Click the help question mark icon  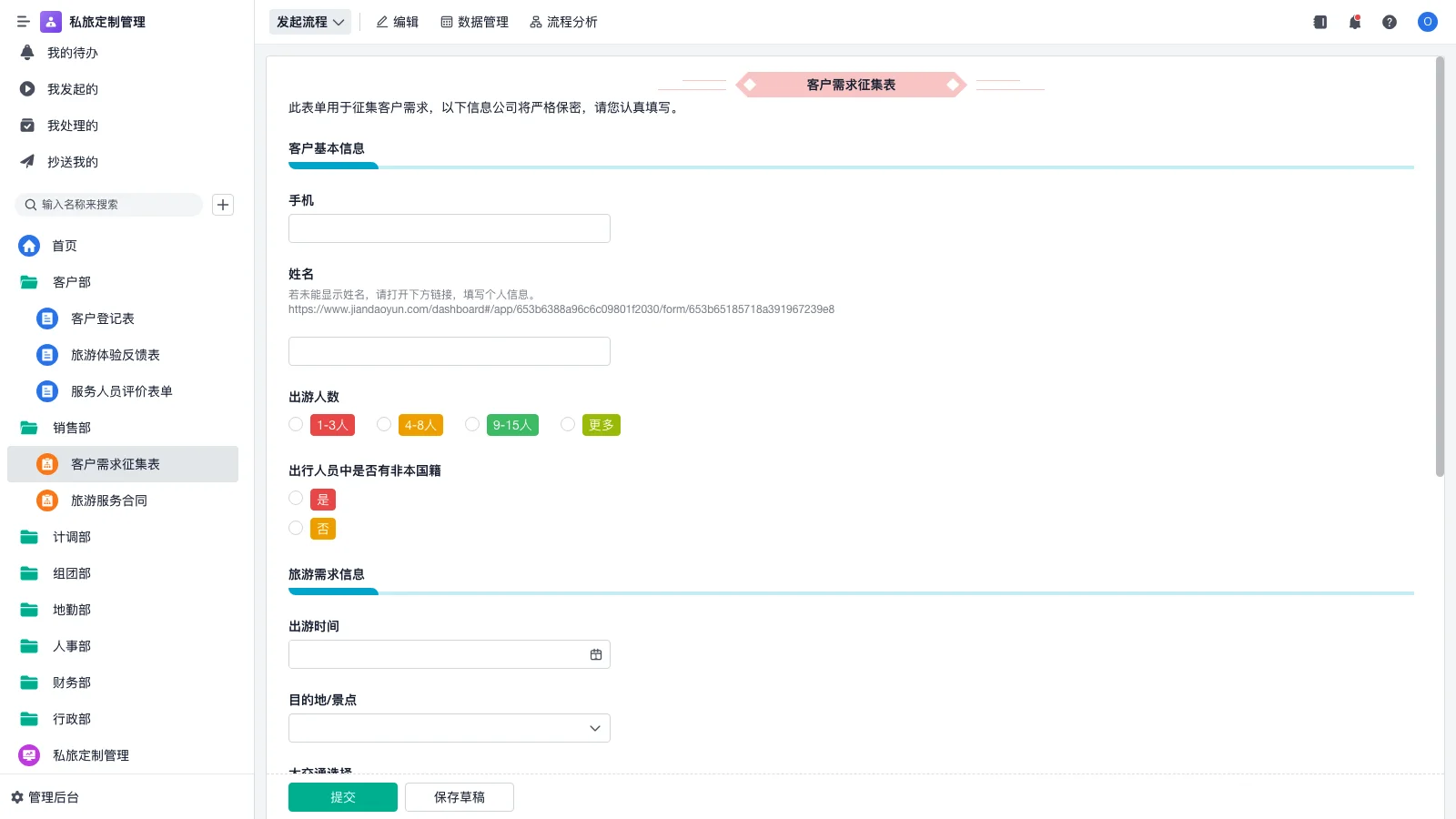pos(1390,22)
